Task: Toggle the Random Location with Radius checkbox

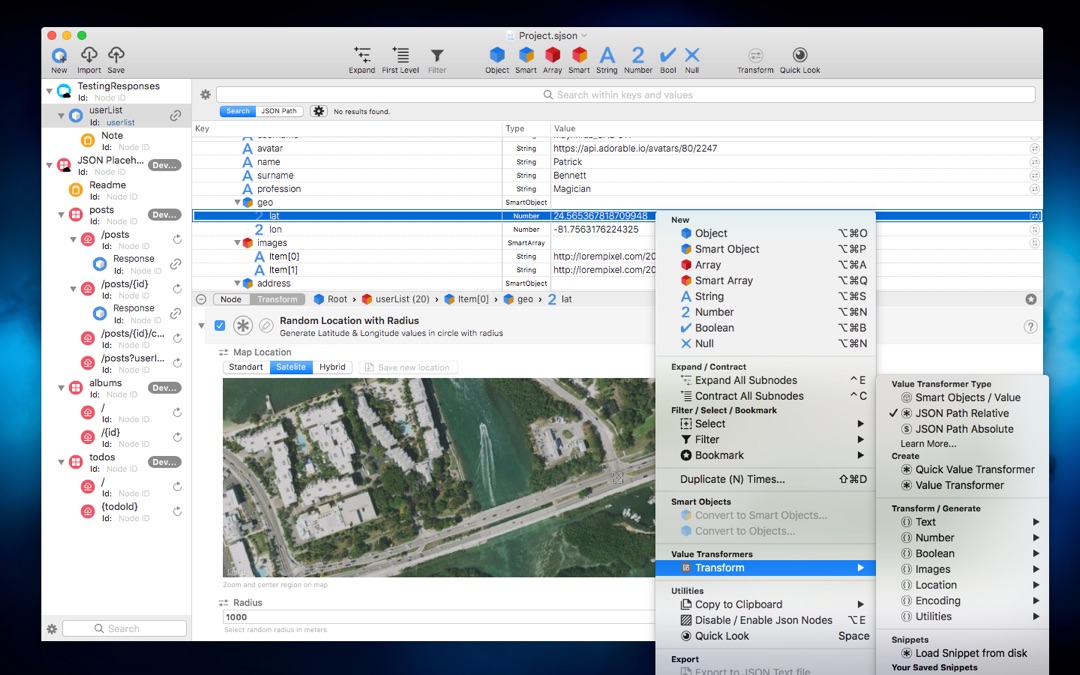Action: 220,325
